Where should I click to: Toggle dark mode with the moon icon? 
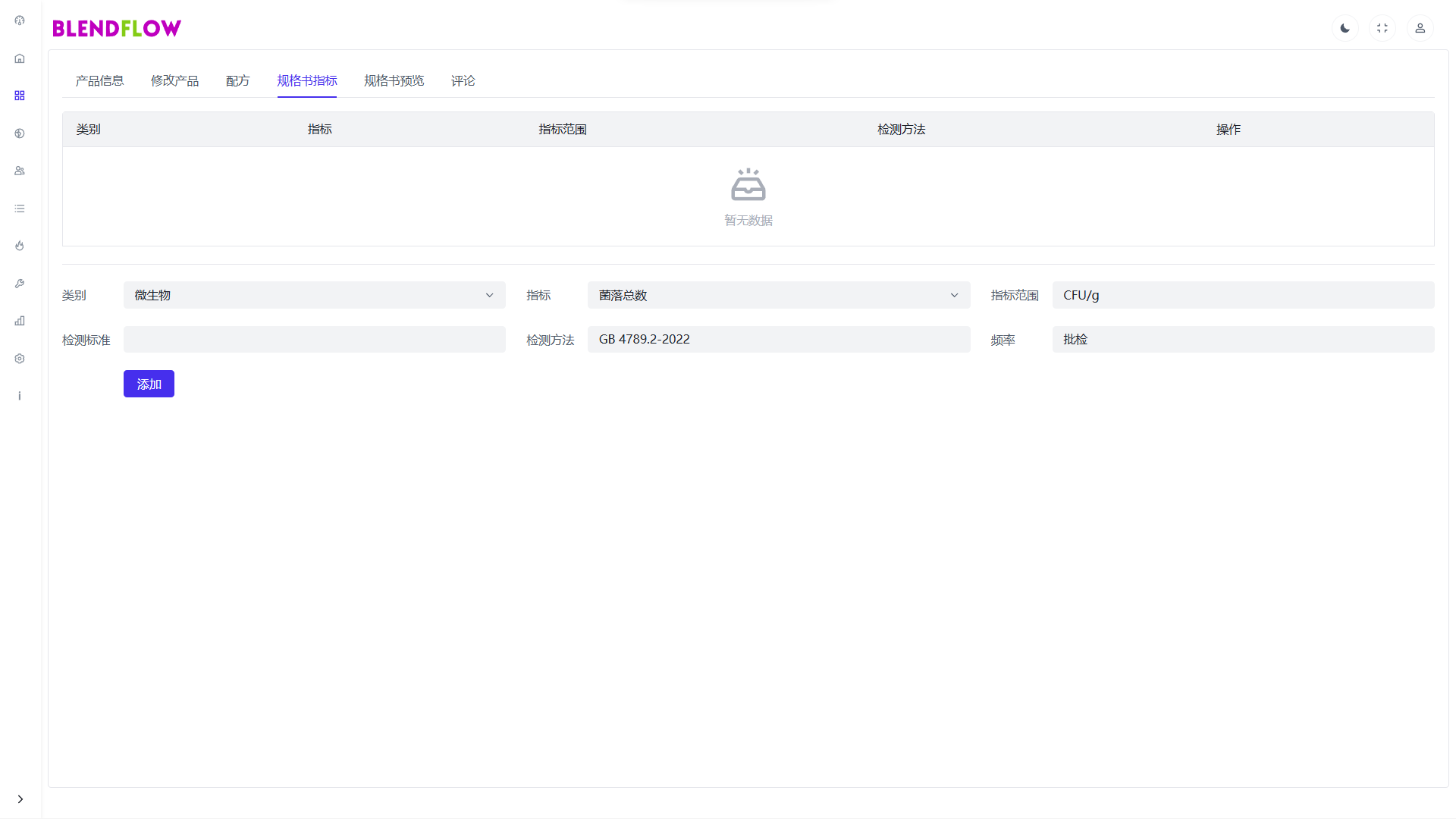tap(1345, 28)
